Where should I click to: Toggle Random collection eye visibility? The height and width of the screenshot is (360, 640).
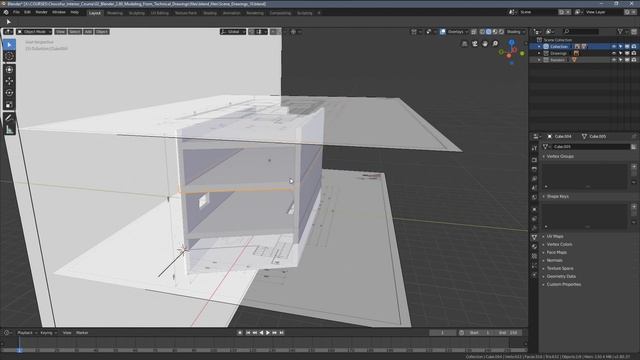(613, 60)
